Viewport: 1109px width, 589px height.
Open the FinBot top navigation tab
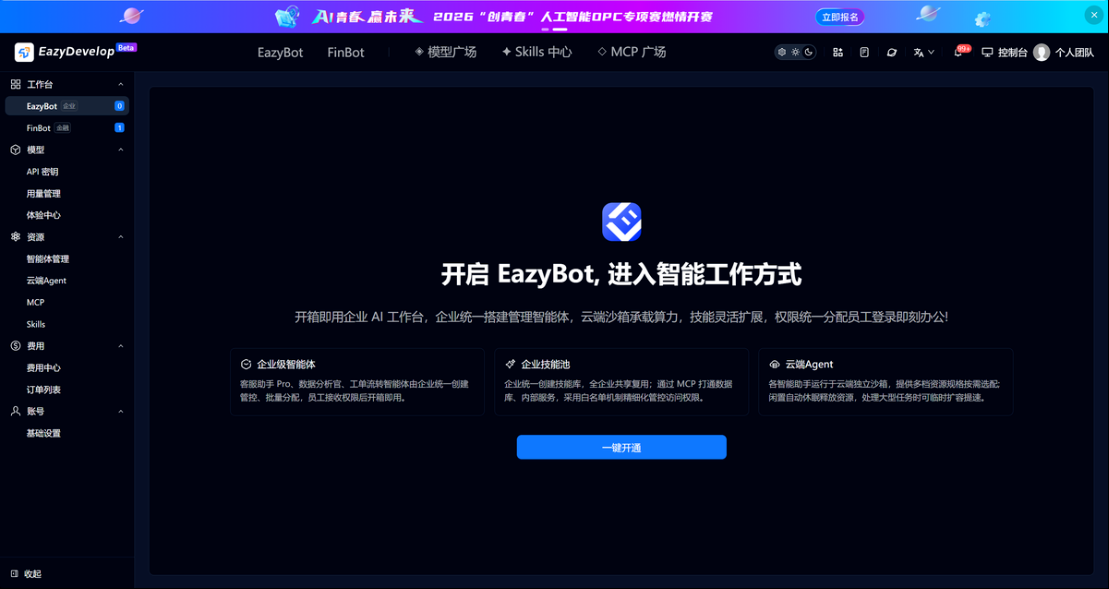[x=346, y=52]
